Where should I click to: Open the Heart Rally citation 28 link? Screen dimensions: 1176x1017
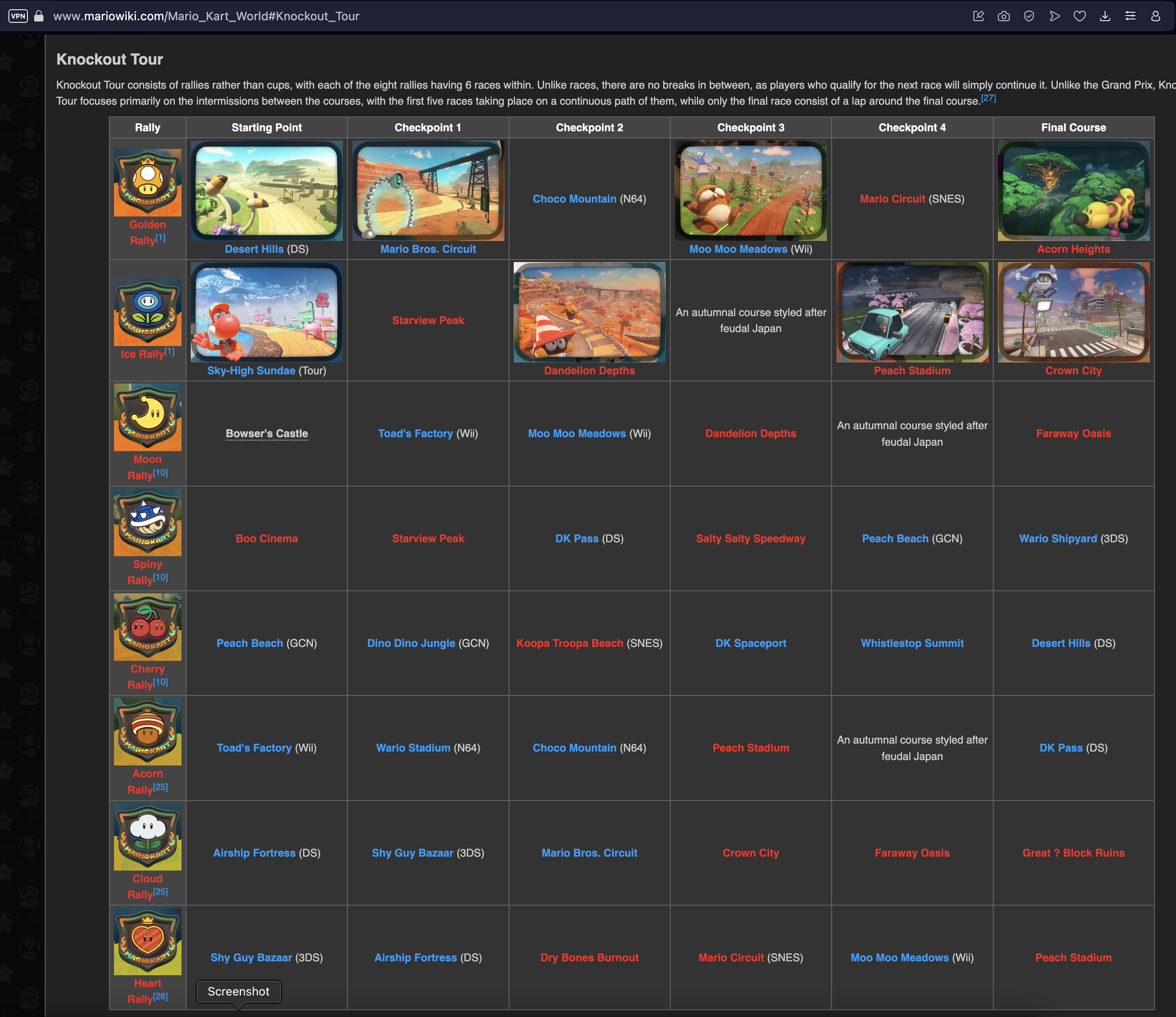click(x=161, y=996)
